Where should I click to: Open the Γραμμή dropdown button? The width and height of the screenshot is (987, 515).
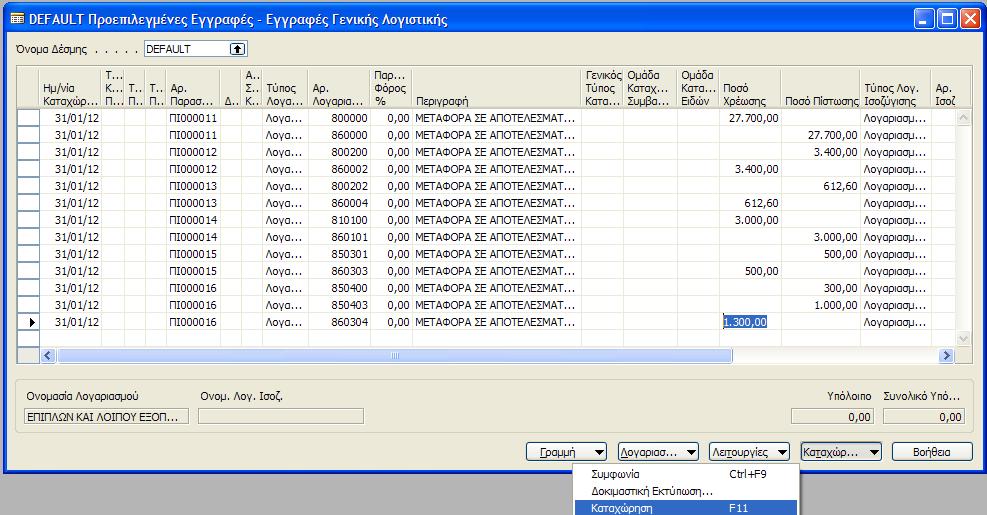[567, 452]
